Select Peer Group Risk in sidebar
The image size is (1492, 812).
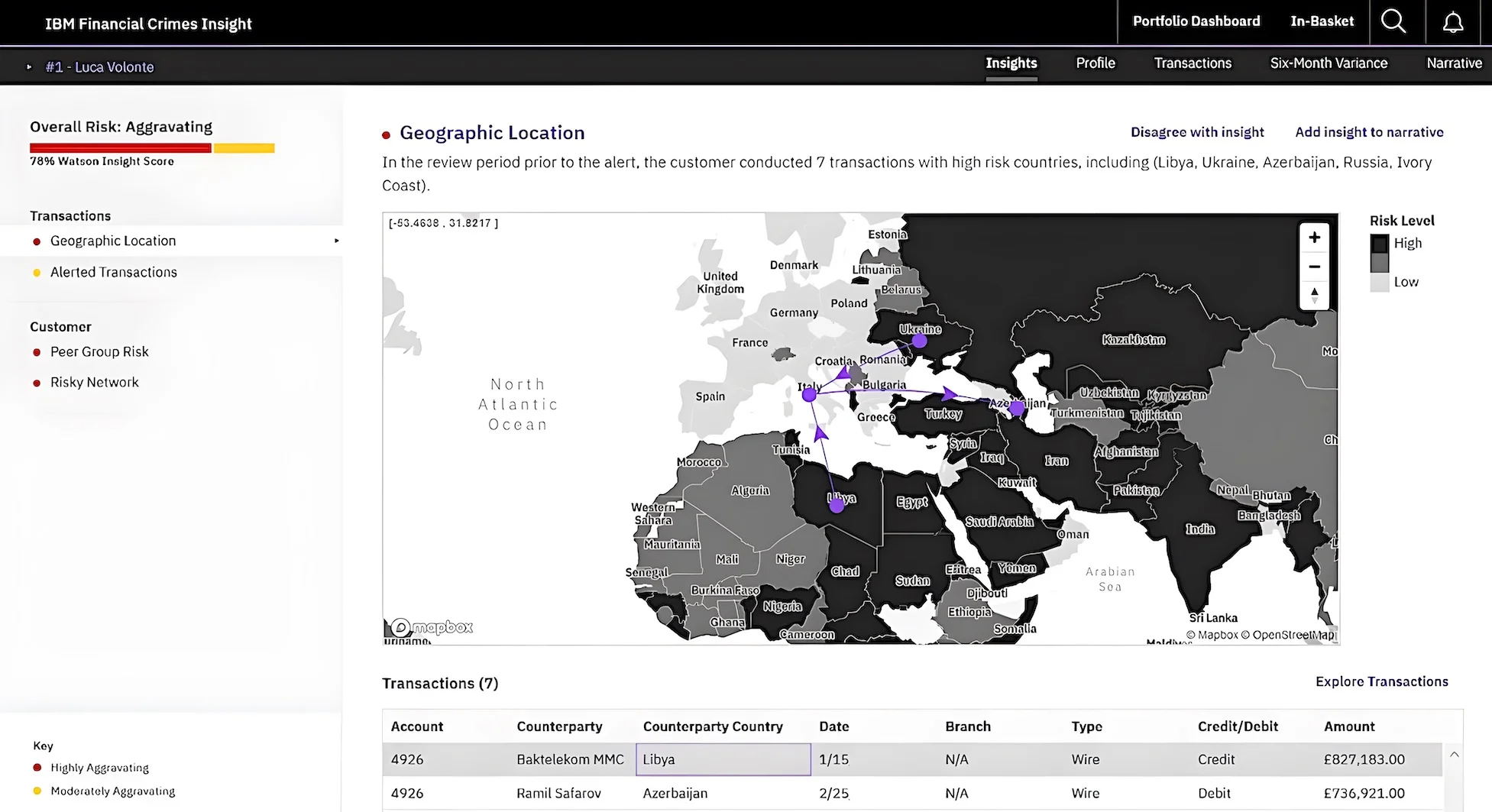pyautogui.click(x=99, y=351)
